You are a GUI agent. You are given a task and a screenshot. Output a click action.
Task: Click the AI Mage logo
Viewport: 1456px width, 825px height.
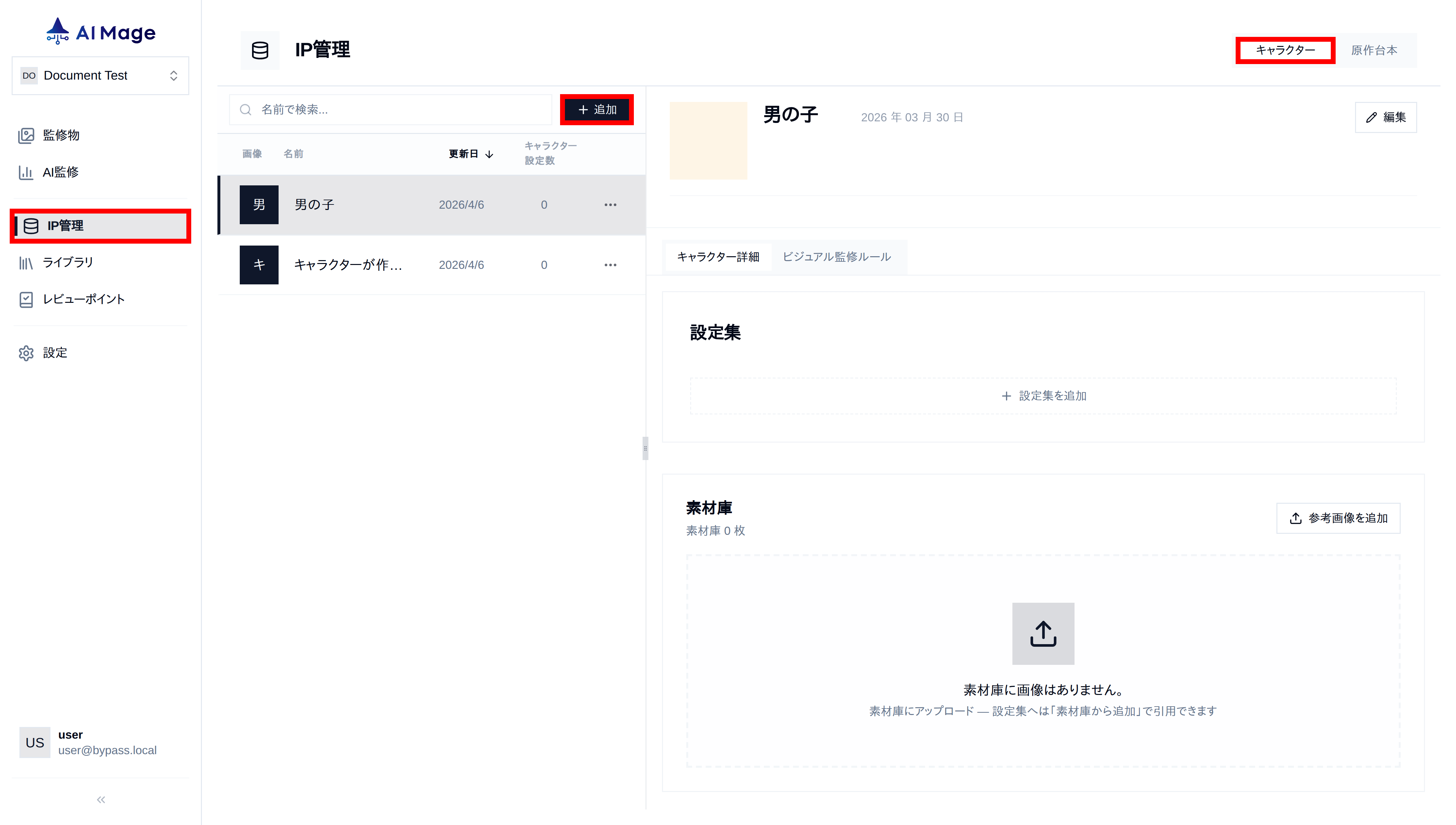(x=101, y=32)
